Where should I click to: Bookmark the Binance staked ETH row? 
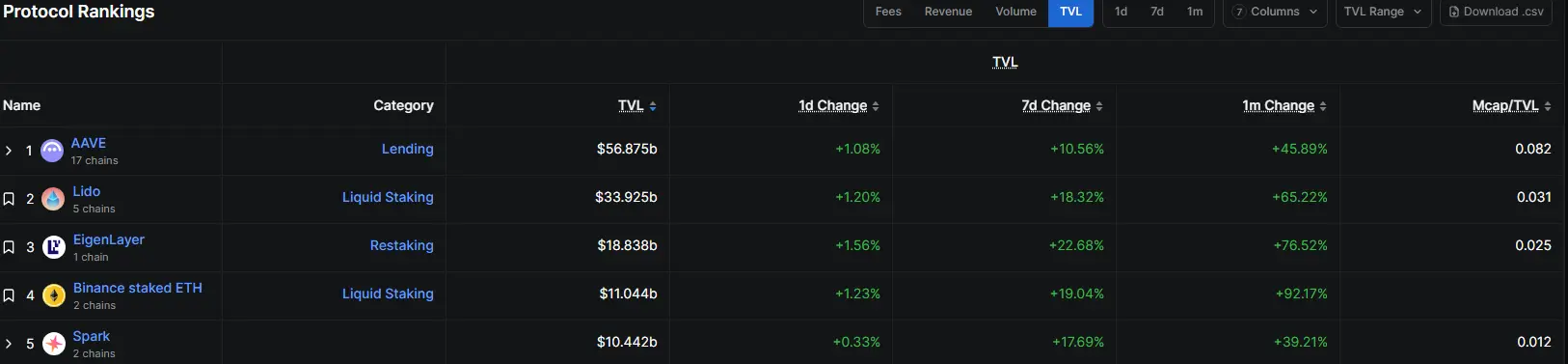9,295
